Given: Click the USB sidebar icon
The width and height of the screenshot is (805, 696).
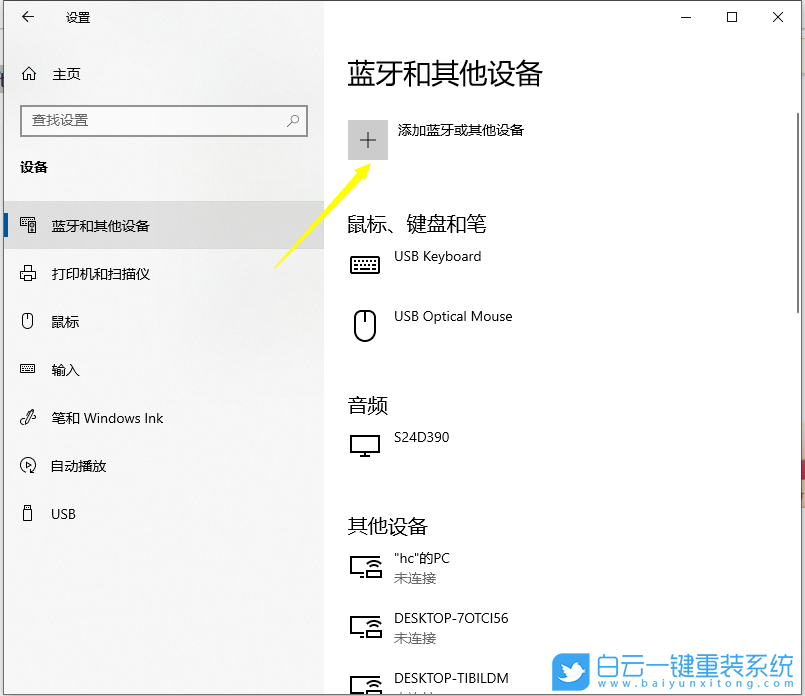Looking at the screenshot, I should tap(26, 514).
